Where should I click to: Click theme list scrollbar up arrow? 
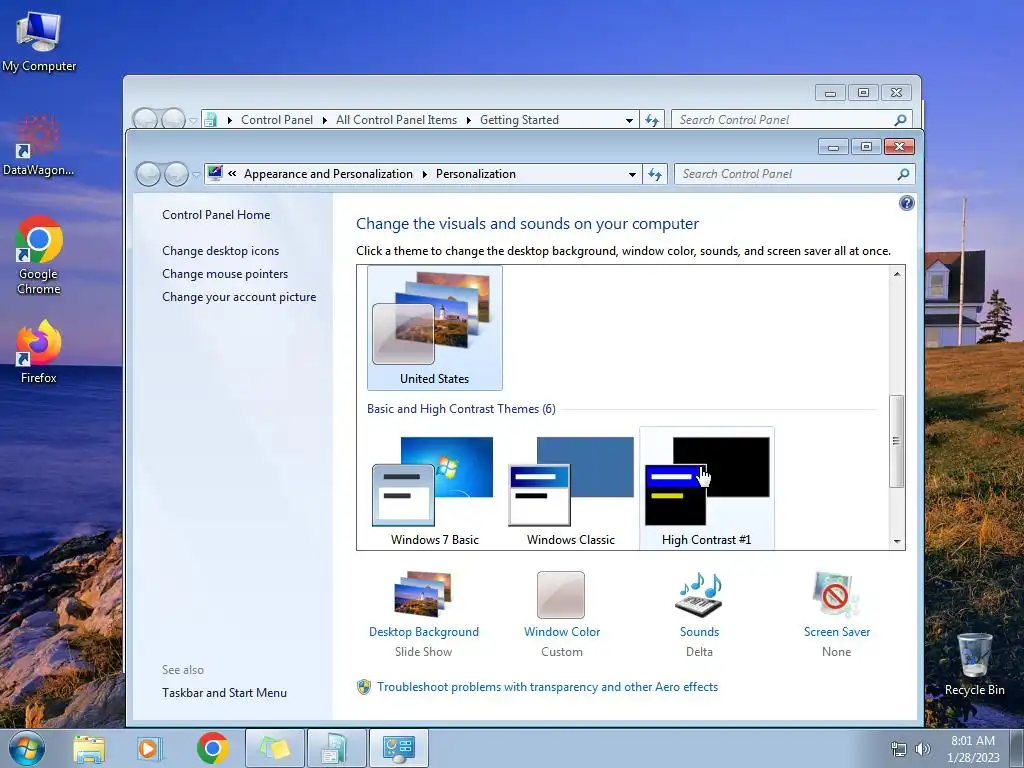click(897, 274)
